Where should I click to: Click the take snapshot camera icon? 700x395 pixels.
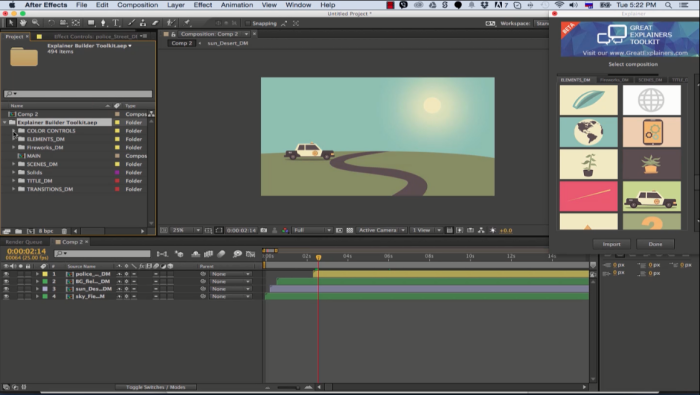264,230
